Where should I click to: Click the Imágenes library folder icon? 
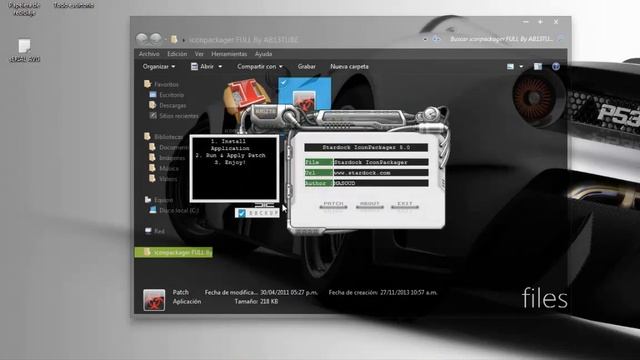(153, 158)
